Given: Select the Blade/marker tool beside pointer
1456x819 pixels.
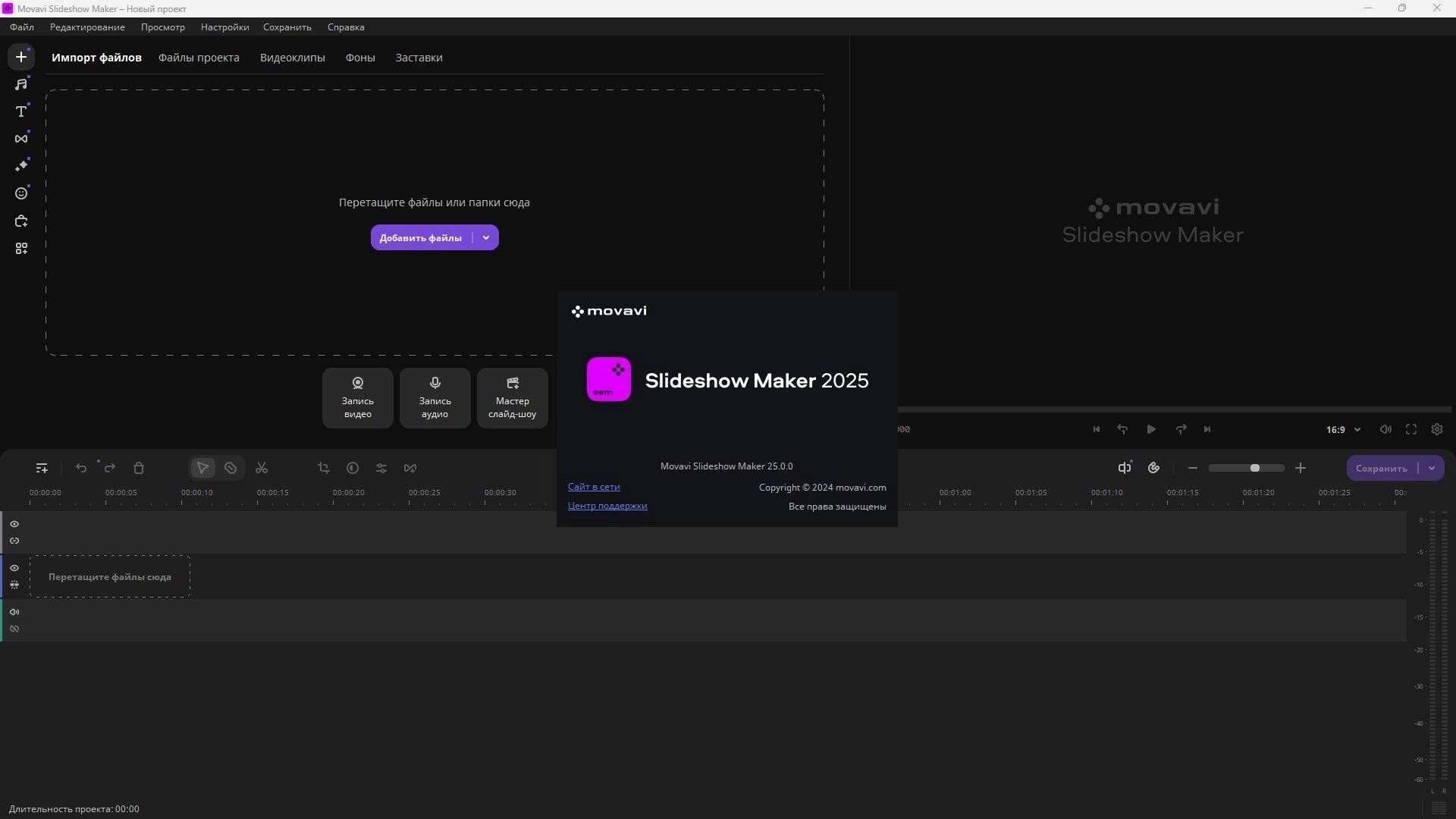Looking at the screenshot, I should pos(231,469).
